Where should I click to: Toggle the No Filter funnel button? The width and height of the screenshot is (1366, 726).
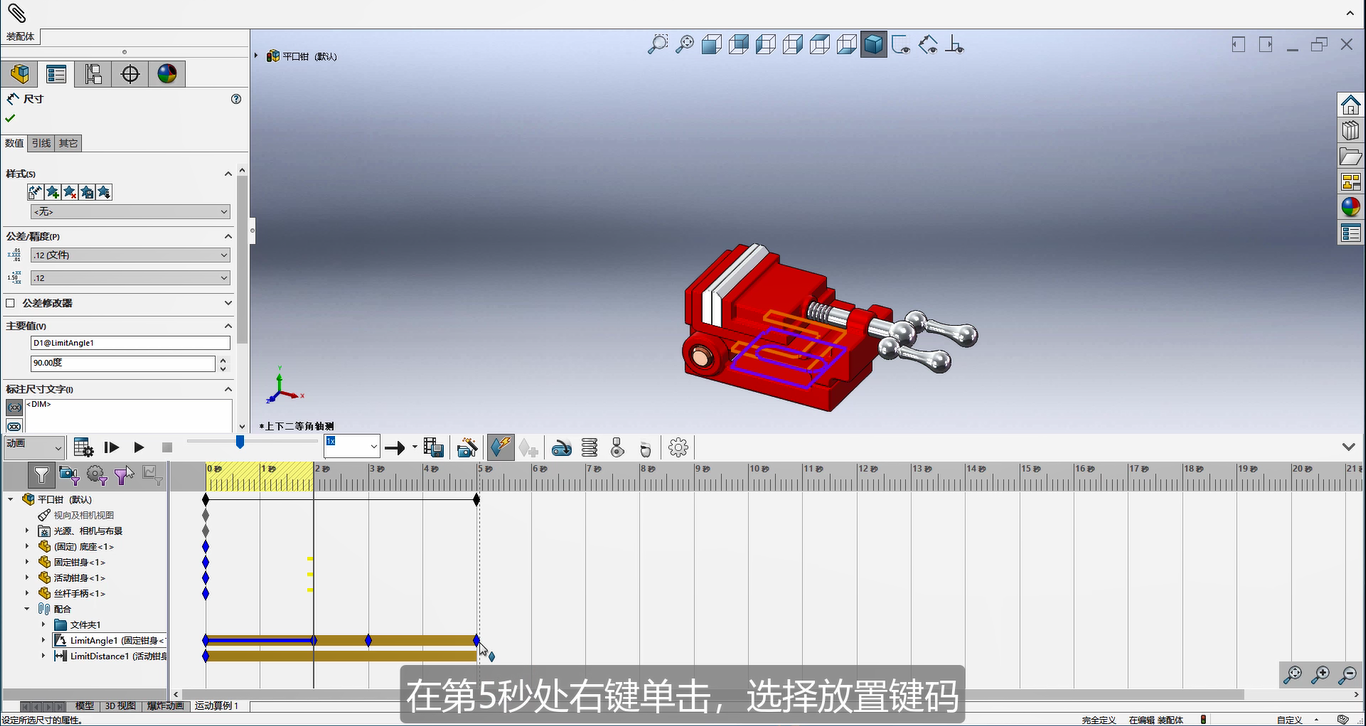pos(41,475)
